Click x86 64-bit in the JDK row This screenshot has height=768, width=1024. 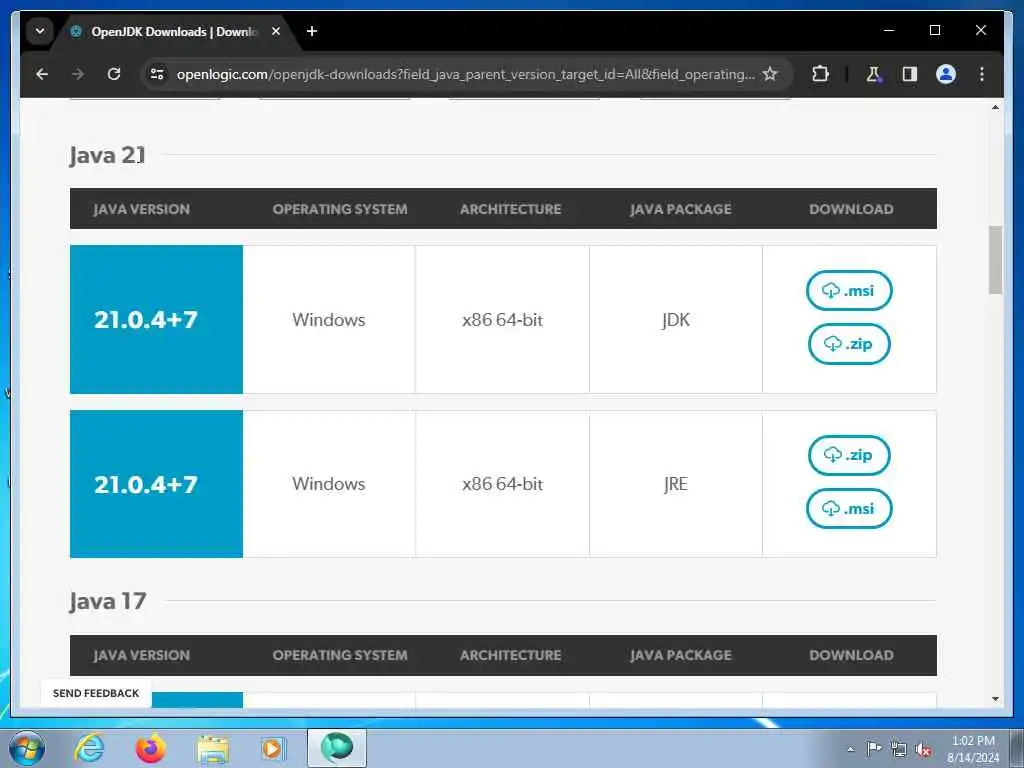click(502, 320)
